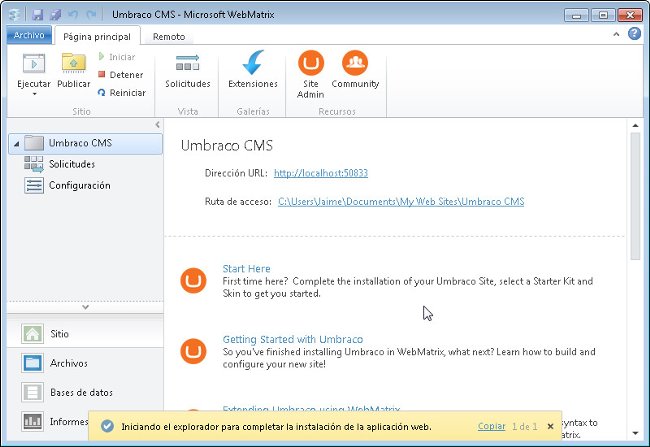Click Copiar in the notification bar
The width and height of the screenshot is (650, 447).
[491, 426]
